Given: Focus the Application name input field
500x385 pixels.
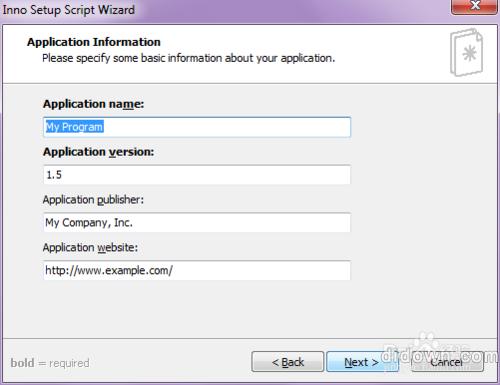Looking at the screenshot, I should pos(197,127).
